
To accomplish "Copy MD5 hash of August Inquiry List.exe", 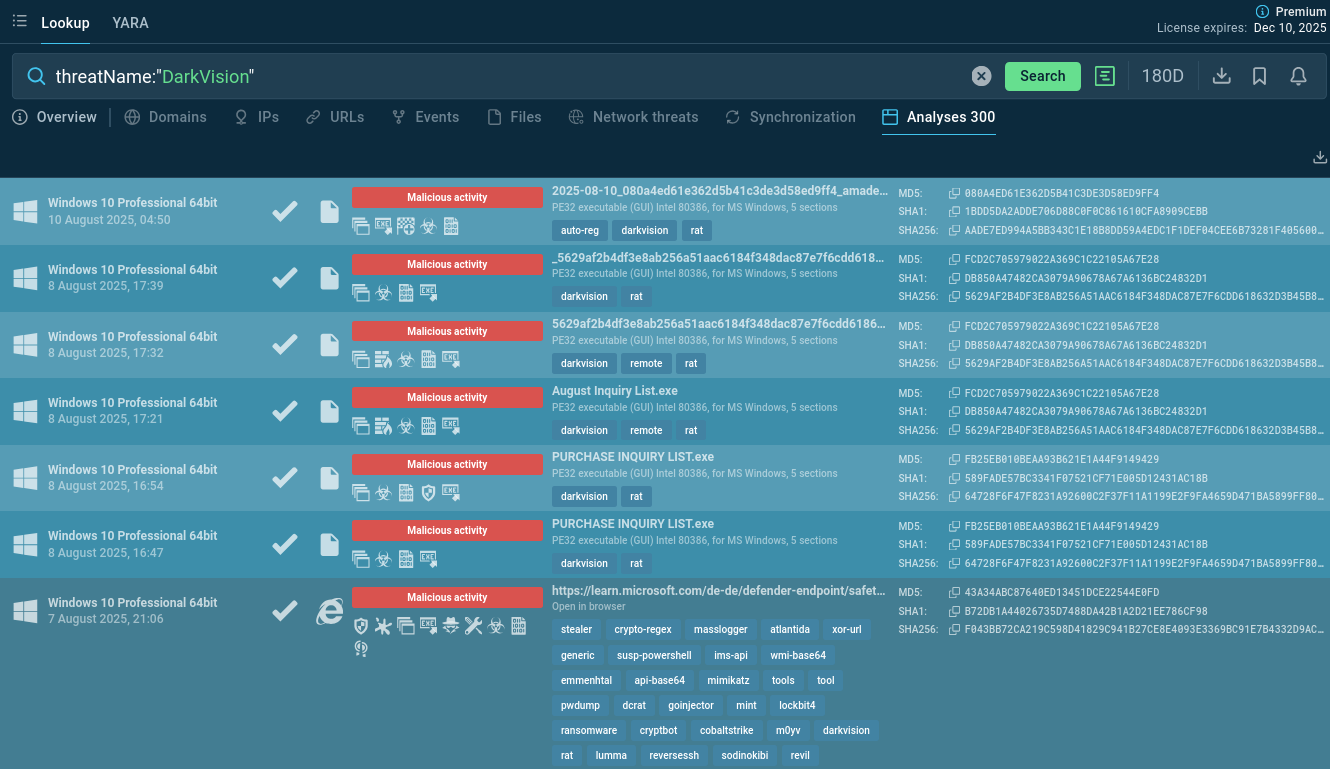I will pyautogui.click(x=955, y=393).
